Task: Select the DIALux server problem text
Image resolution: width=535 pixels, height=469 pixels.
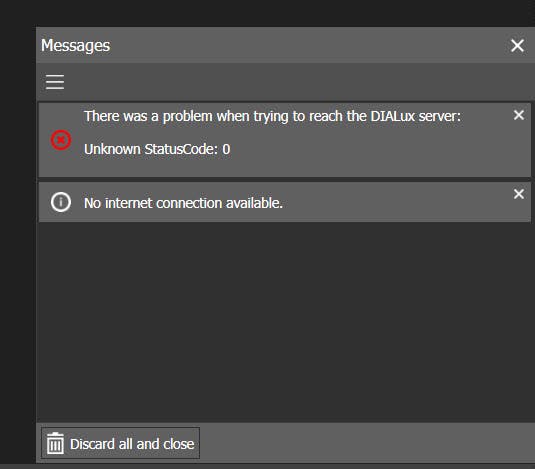Action: click(x=272, y=116)
